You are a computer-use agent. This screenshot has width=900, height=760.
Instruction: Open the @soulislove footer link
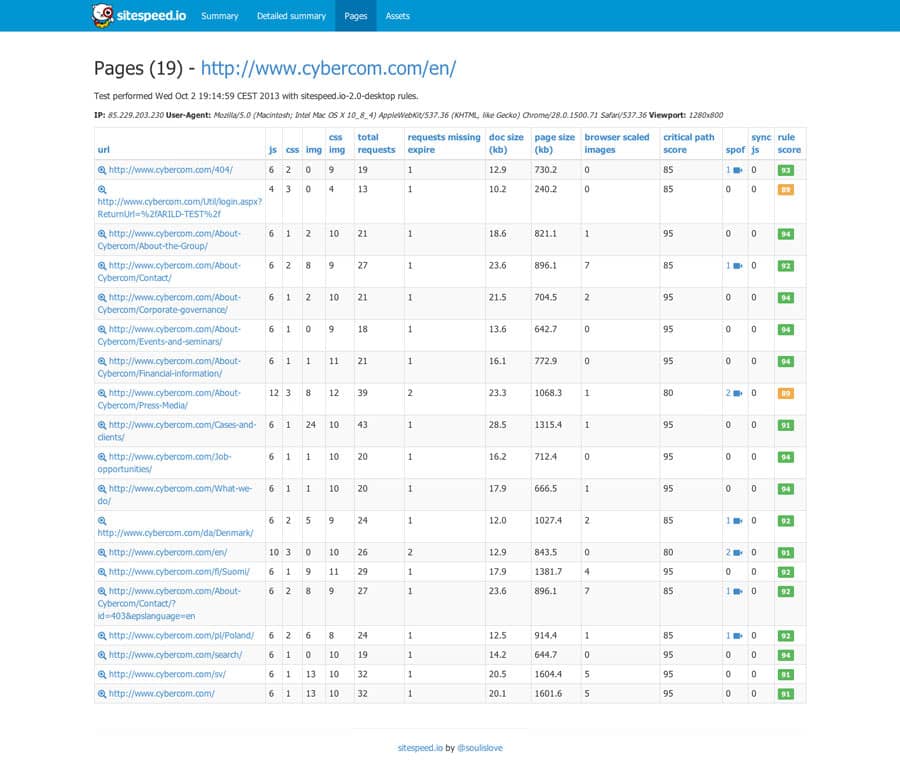(x=480, y=747)
